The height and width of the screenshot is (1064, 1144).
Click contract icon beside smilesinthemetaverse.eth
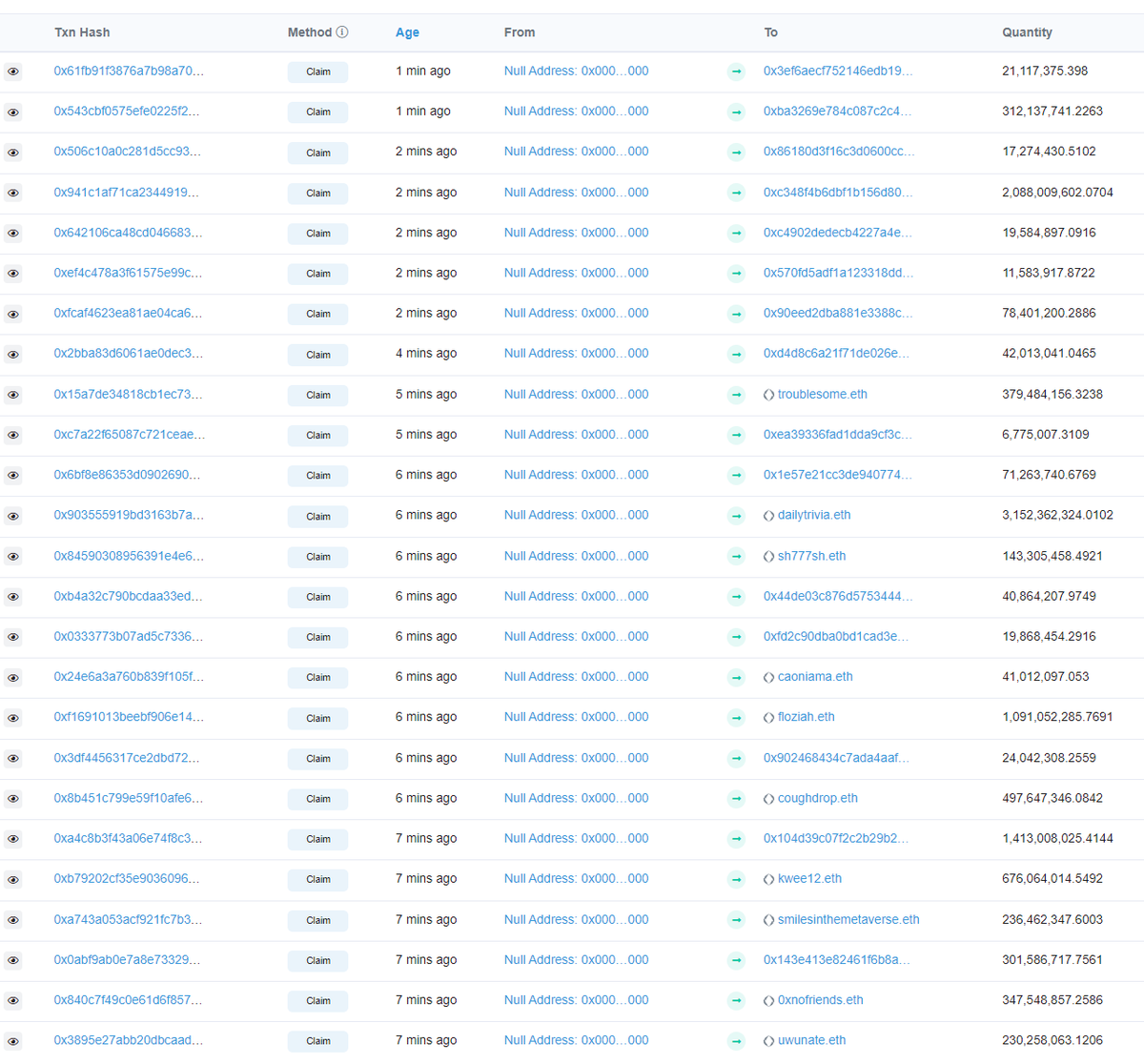(768, 920)
